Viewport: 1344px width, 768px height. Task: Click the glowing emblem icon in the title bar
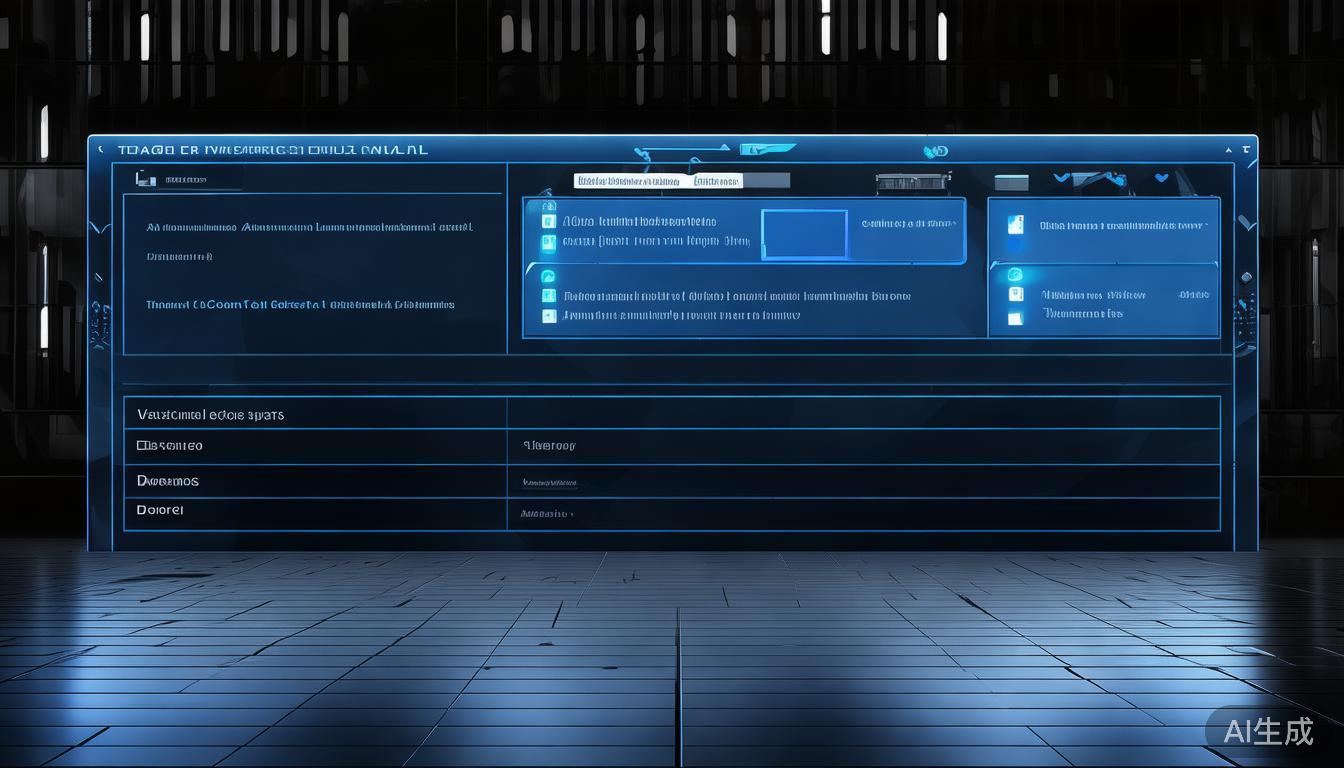click(935, 151)
